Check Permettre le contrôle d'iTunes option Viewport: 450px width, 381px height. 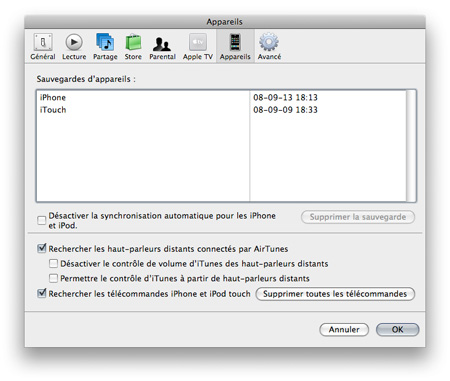pyautogui.click(x=53, y=278)
